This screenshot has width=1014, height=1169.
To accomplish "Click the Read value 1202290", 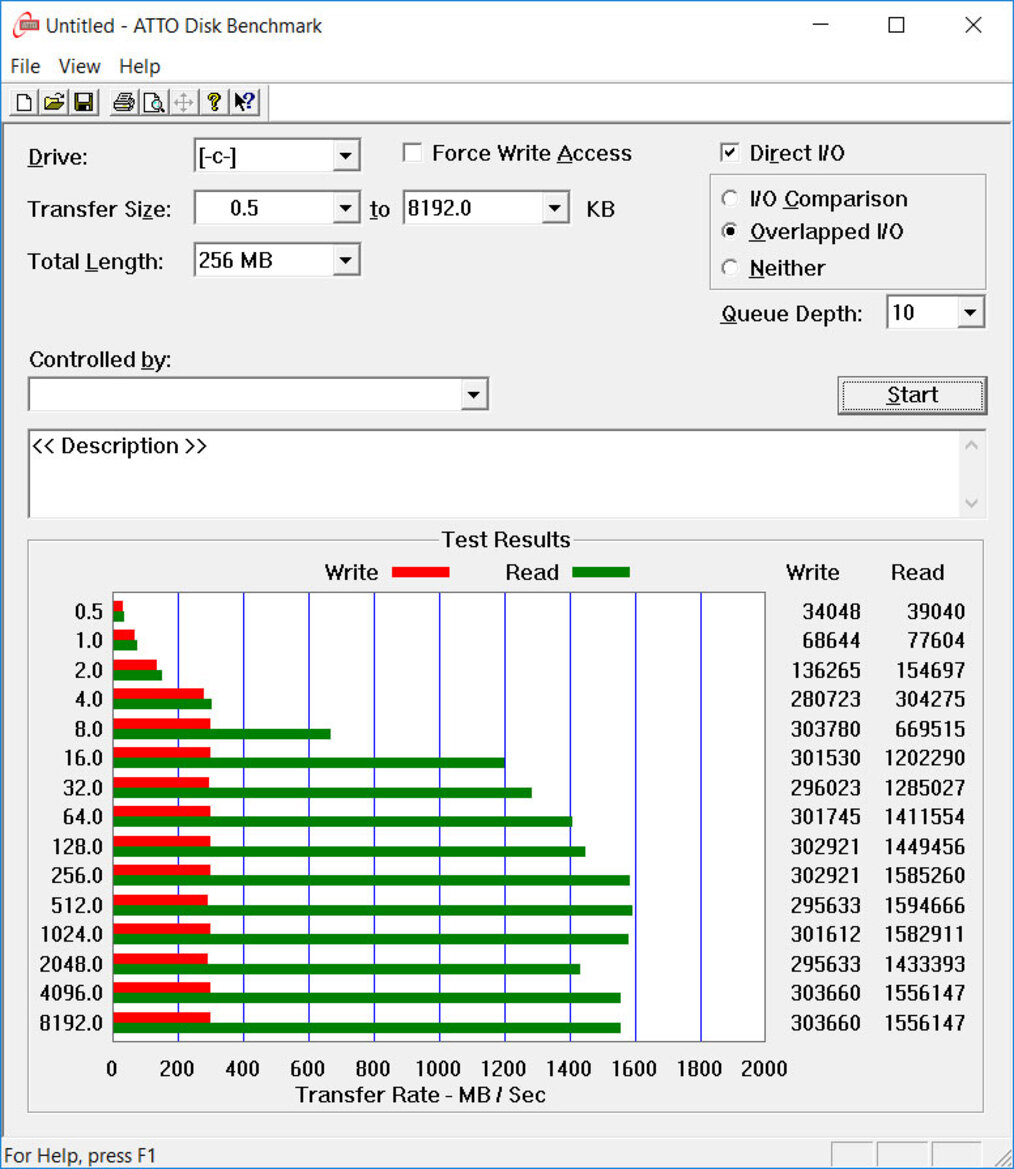I will 925,758.
